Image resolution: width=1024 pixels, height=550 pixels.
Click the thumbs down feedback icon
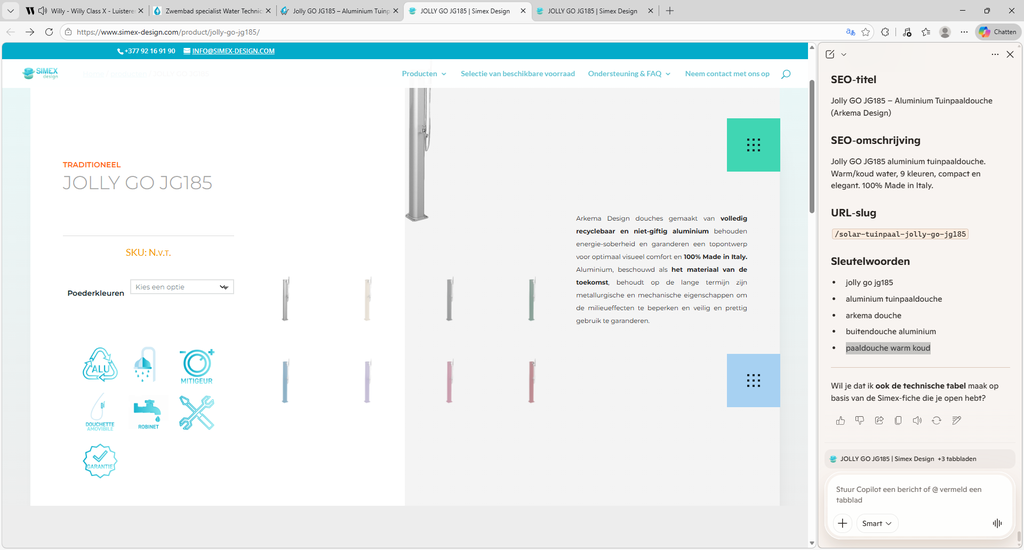[860, 420]
